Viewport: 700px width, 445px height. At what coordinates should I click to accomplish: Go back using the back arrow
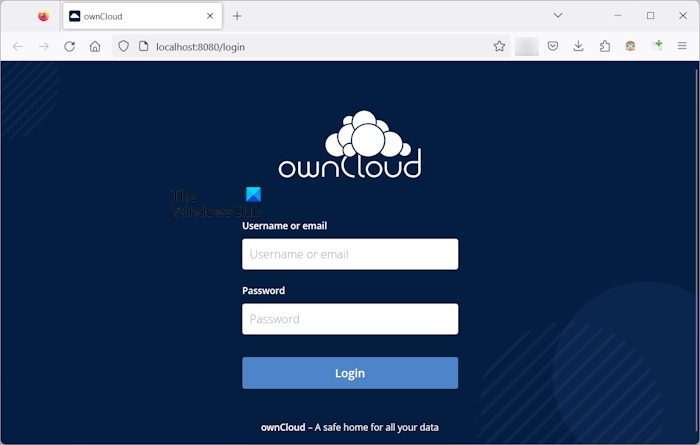point(18,46)
